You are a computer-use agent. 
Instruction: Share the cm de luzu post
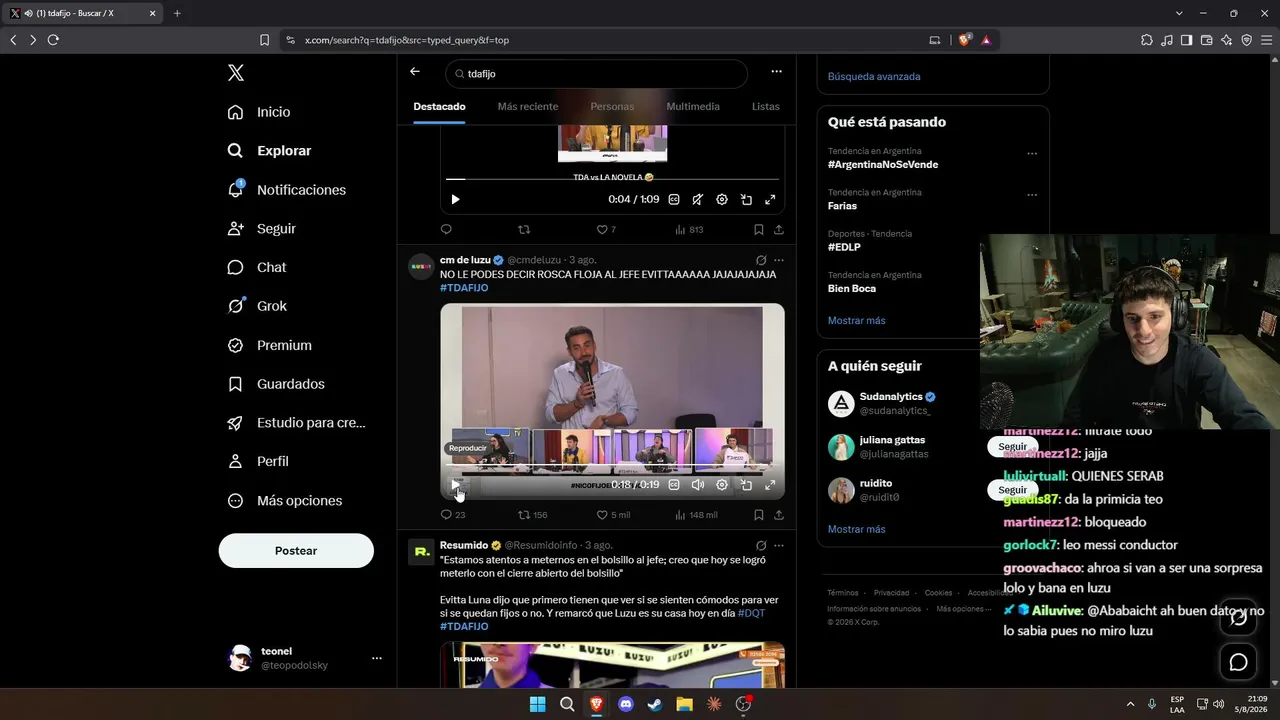point(778,515)
